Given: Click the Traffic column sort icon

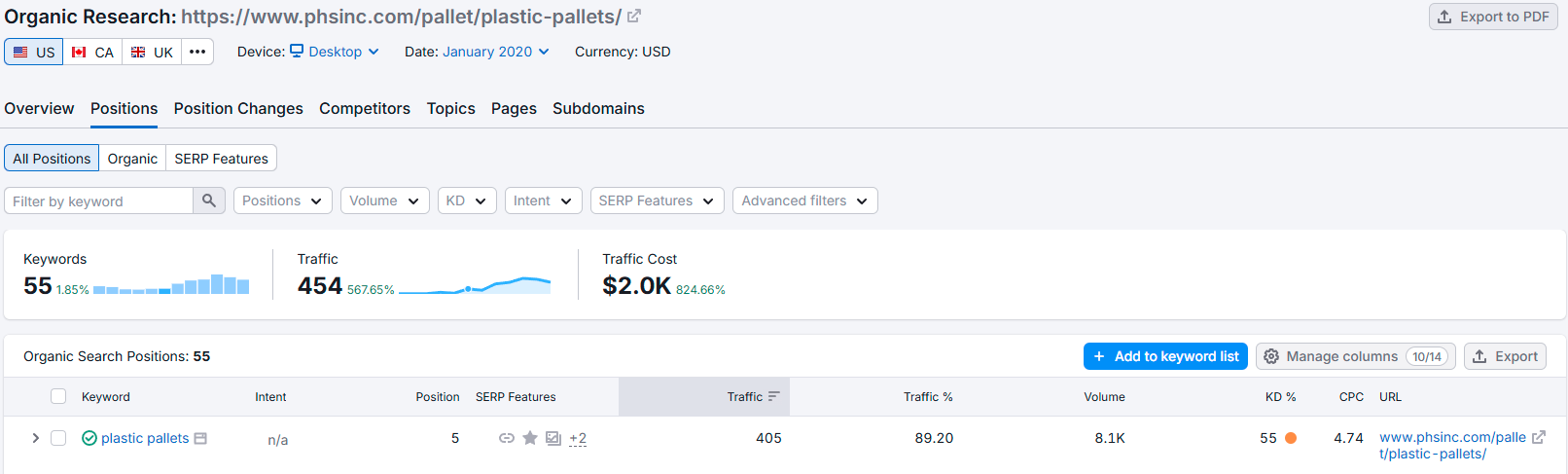Looking at the screenshot, I should pyautogui.click(x=774, y=396).
